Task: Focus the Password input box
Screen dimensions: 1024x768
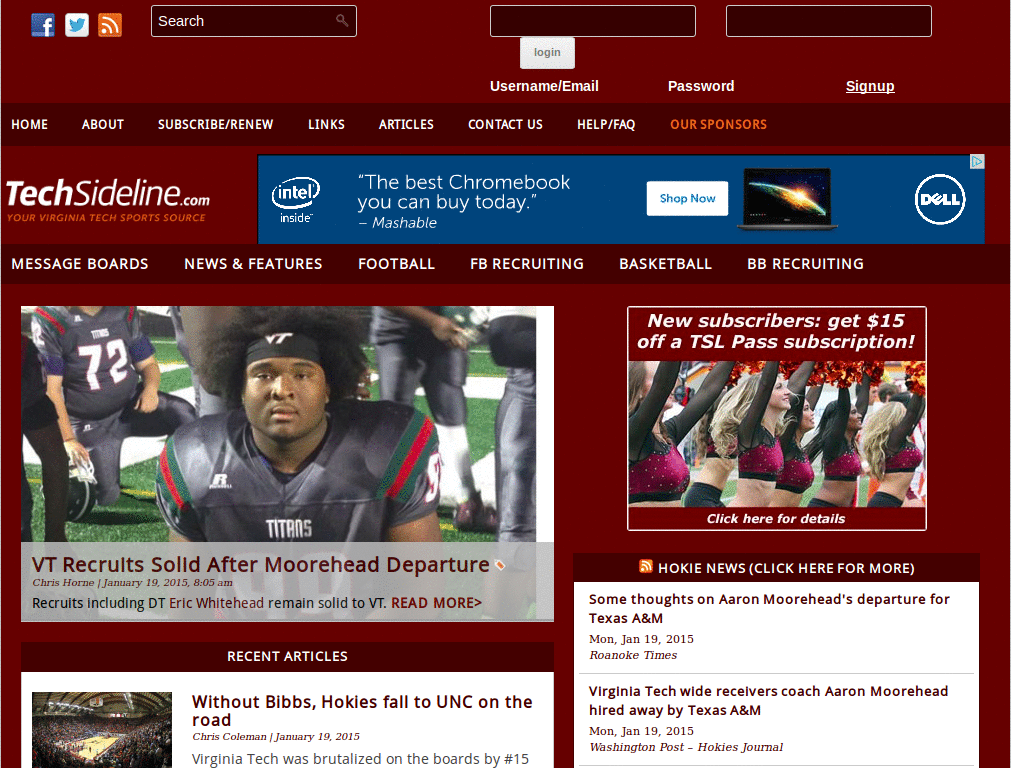Action: coord(829,21)
